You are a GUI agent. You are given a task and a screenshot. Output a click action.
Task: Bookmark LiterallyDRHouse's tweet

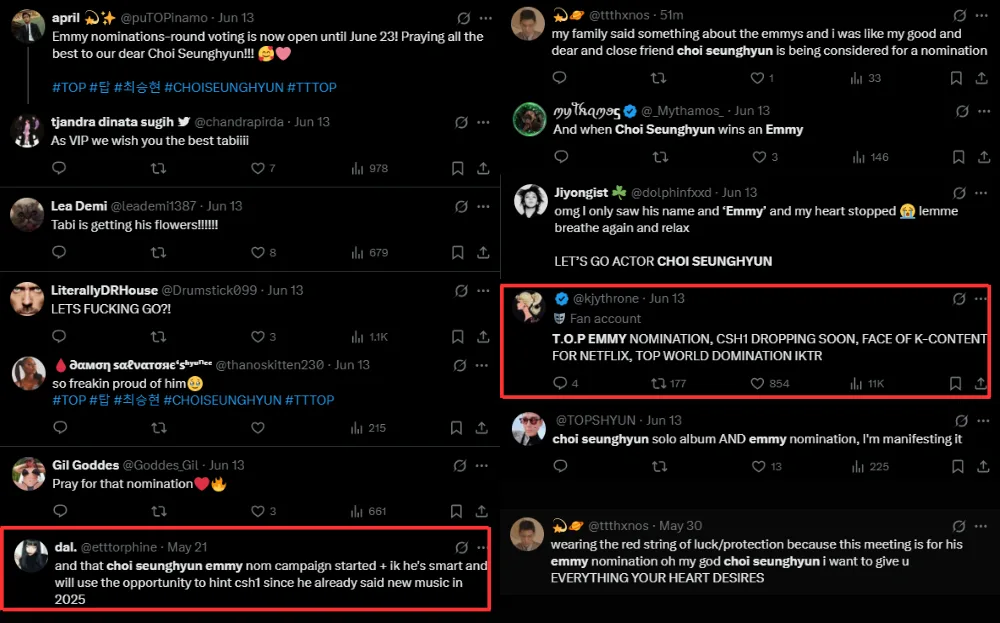click(457, 337)
